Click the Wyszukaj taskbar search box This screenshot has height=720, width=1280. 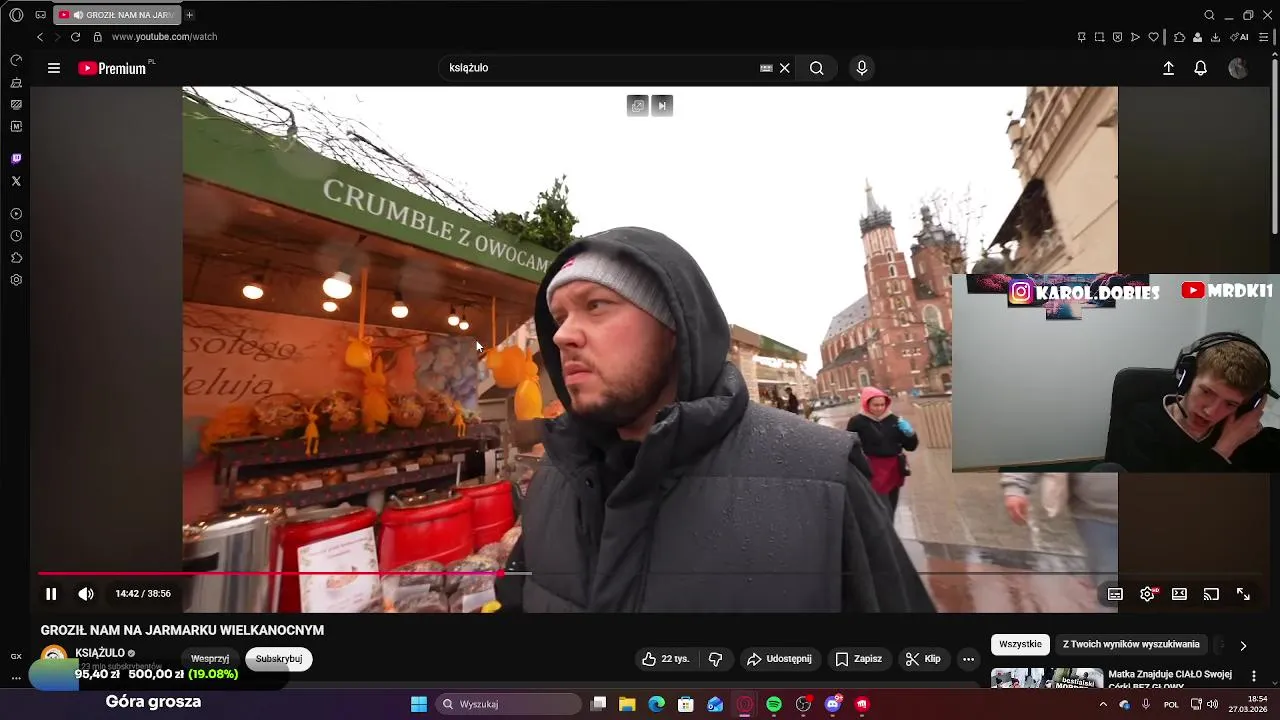[510, 704]
